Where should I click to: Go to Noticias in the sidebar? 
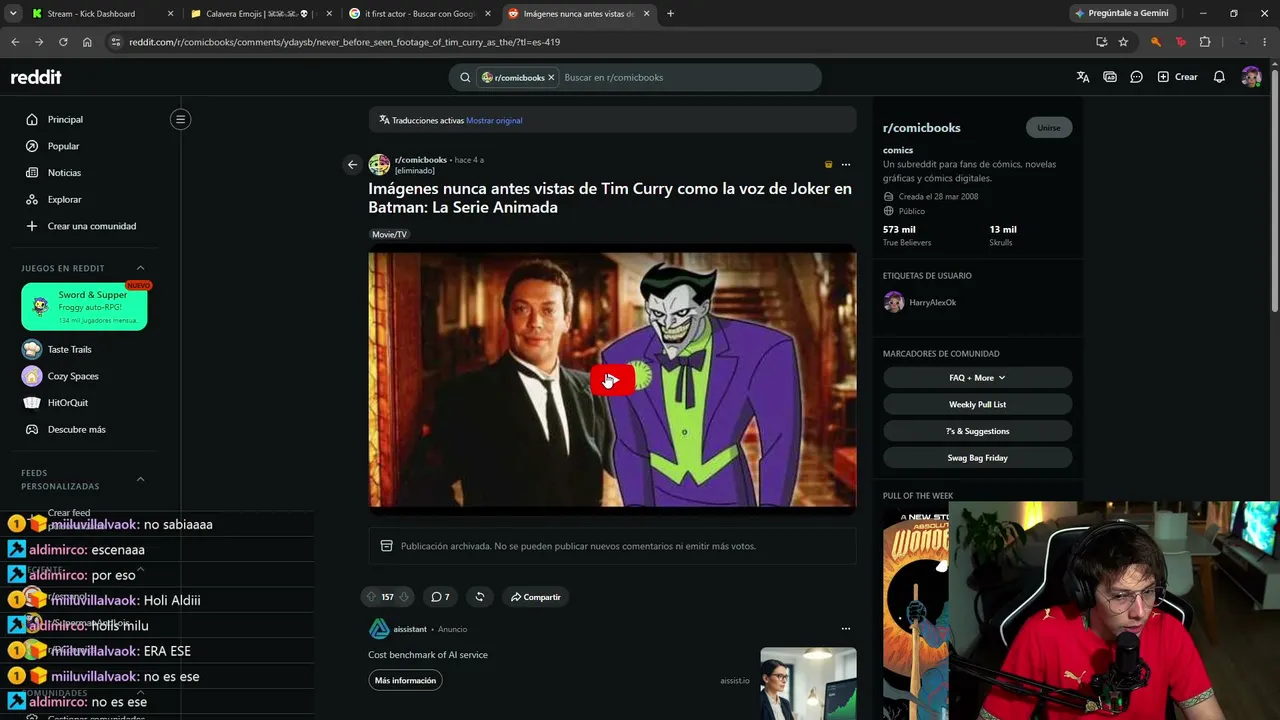[64, 173]
